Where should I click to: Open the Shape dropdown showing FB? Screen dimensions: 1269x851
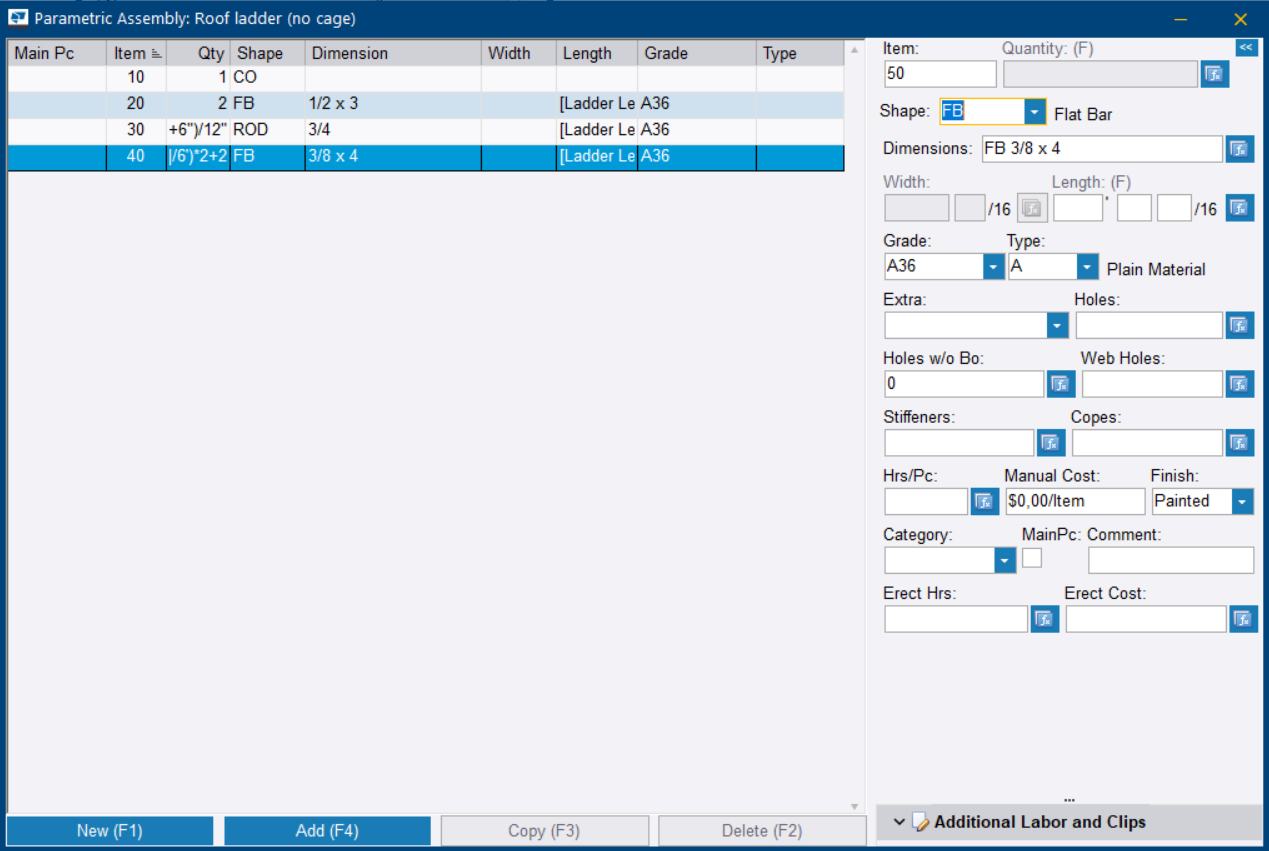[1034, 113]
